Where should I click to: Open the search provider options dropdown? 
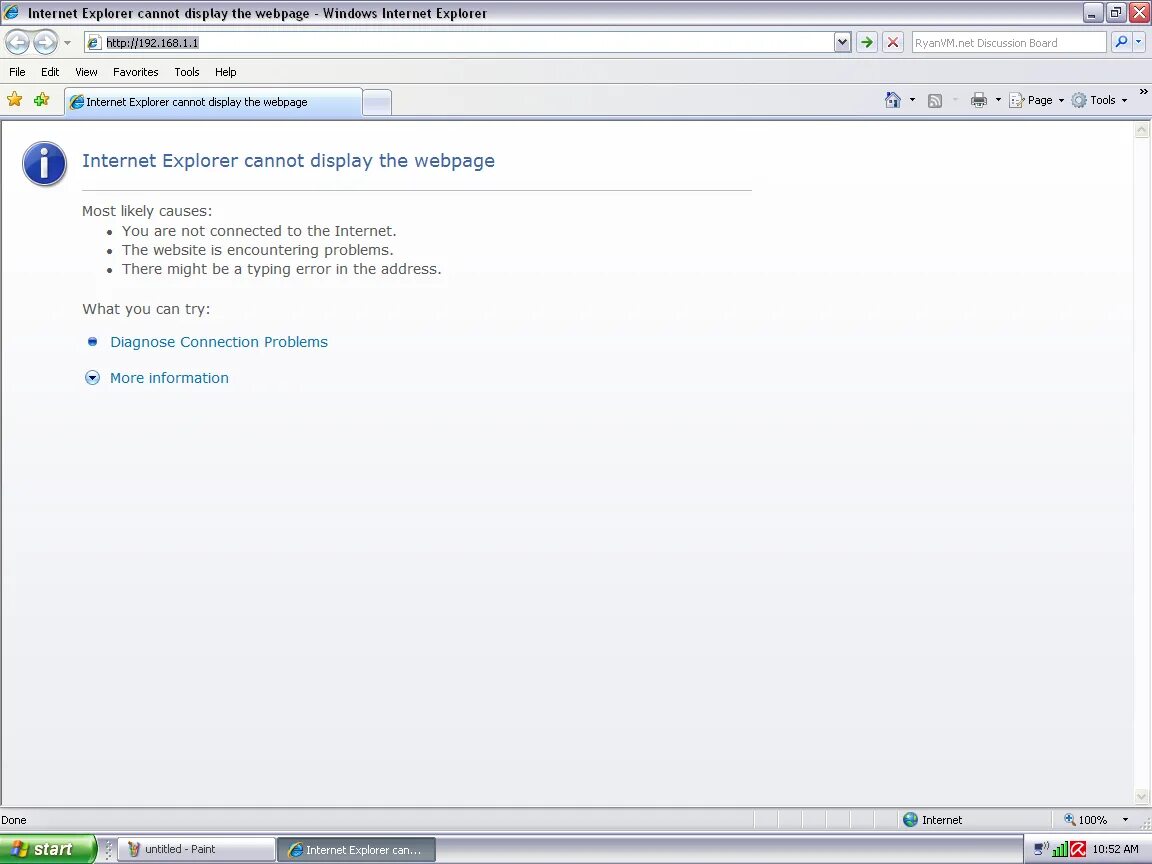pos(1139,43)
